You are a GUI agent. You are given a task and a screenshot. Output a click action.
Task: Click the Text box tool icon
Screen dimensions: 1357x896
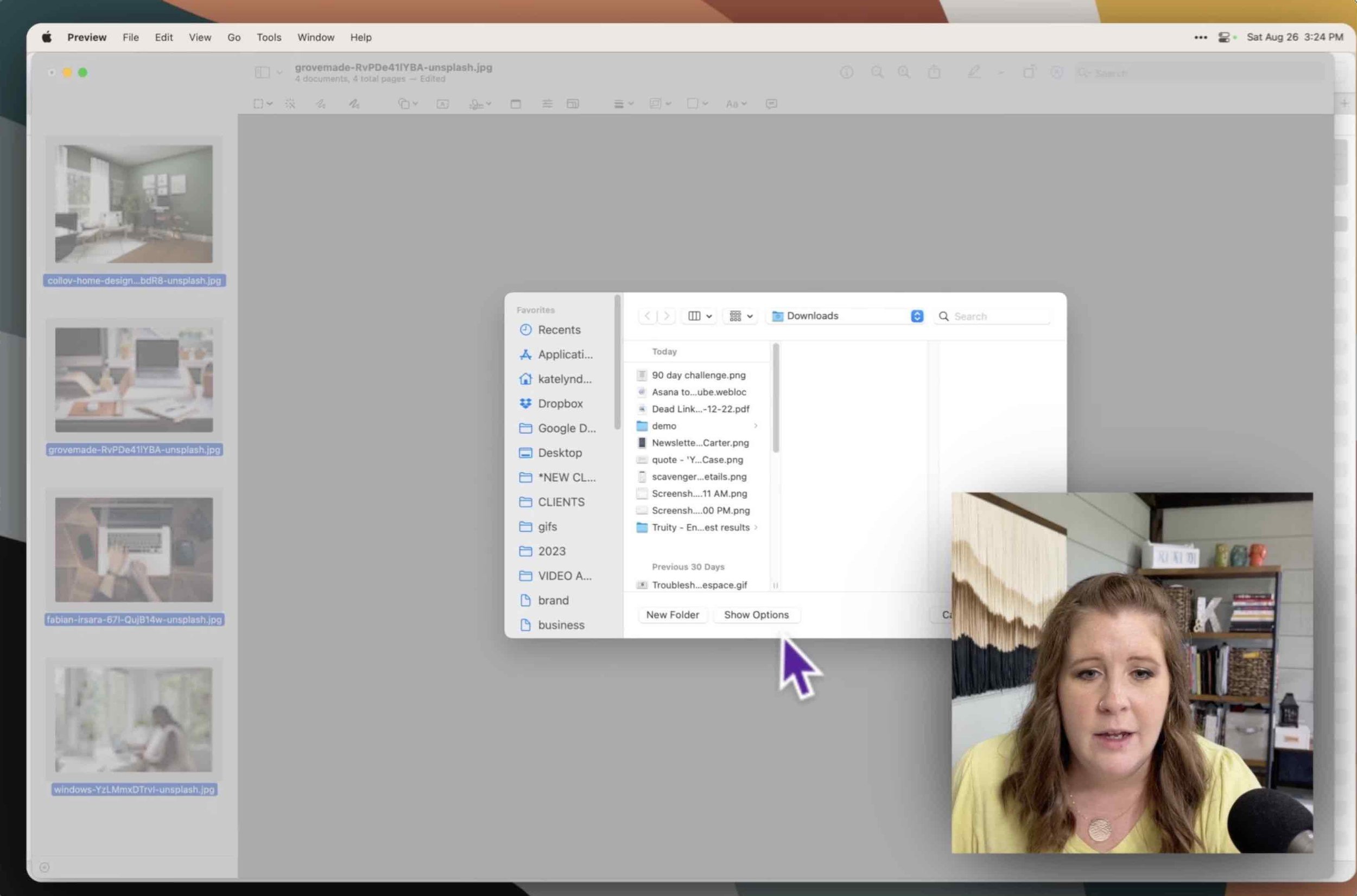(x=442, y=104)
